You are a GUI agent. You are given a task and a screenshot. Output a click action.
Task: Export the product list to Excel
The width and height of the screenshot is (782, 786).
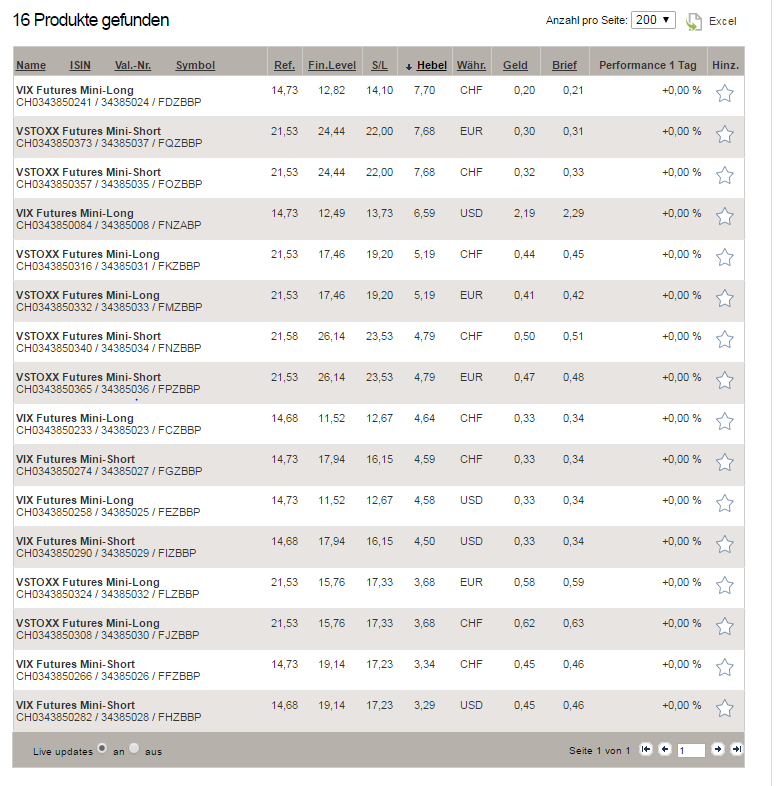(x=711, y=22)
